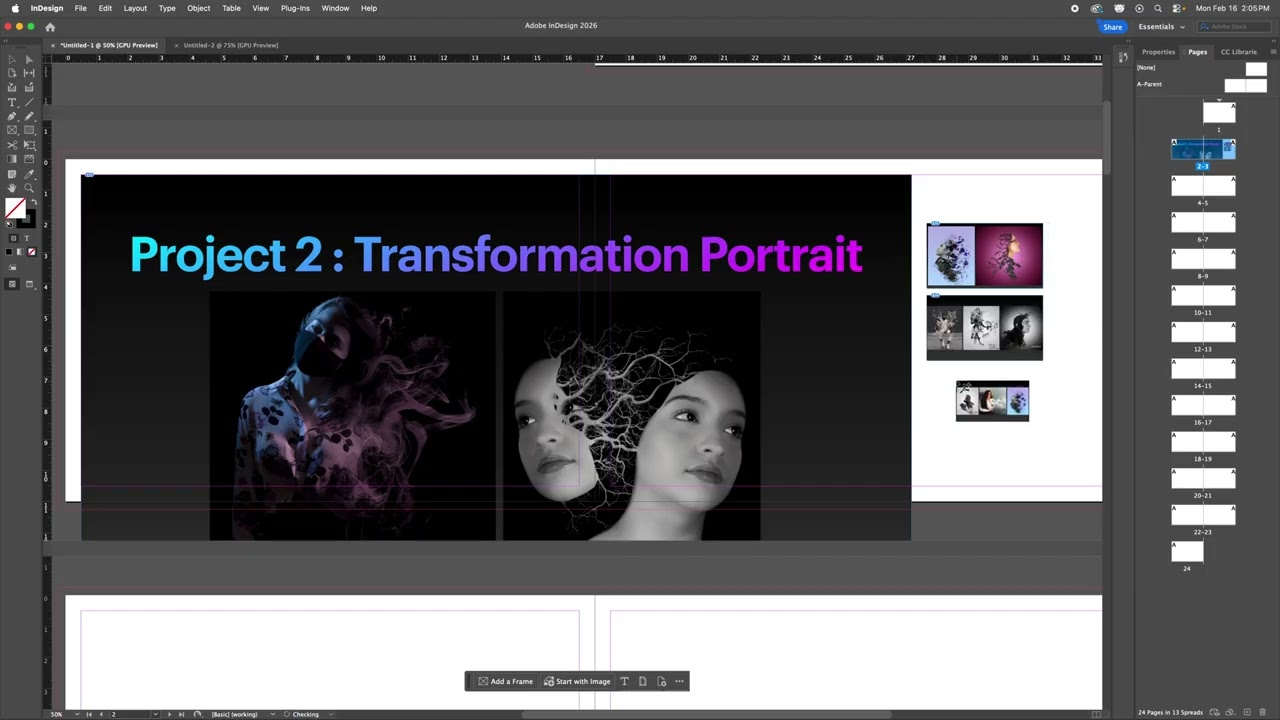1280x720 pixels.
Task: Switch to CC Libraries tab
Action: (x=1238, y=52)
